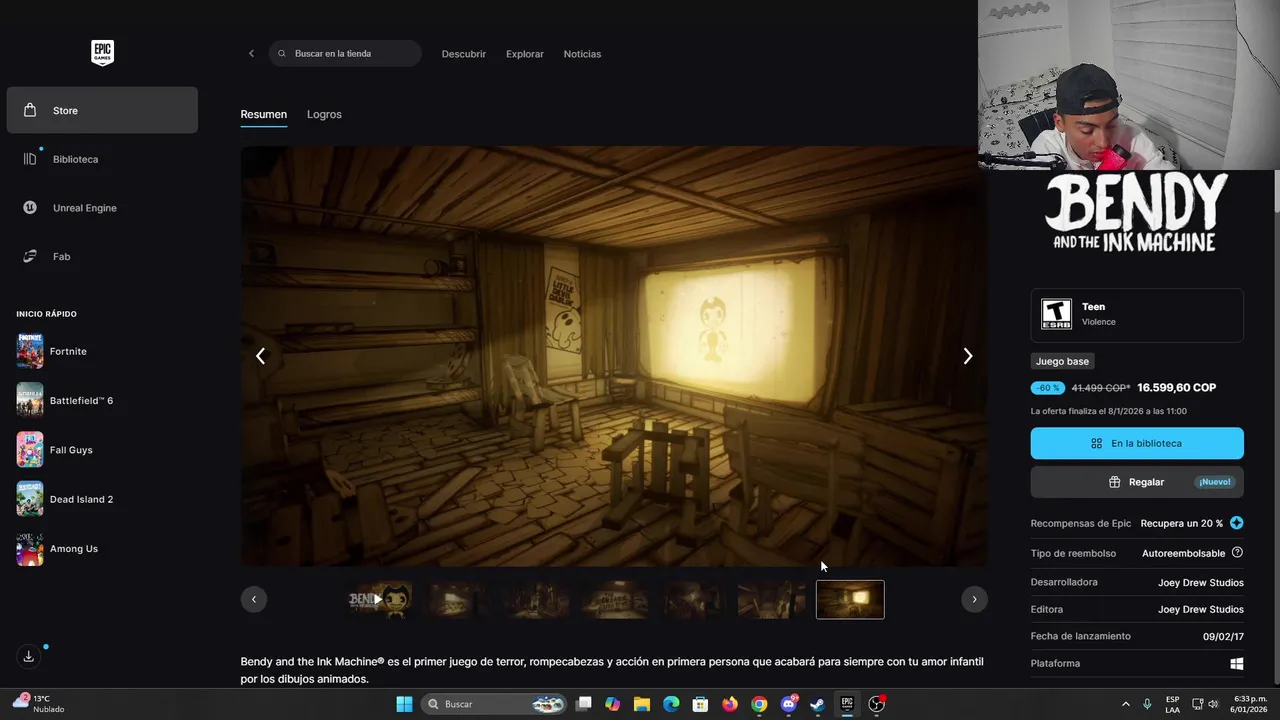Move thumbnail strip to the right

click(x=974, y=599)
